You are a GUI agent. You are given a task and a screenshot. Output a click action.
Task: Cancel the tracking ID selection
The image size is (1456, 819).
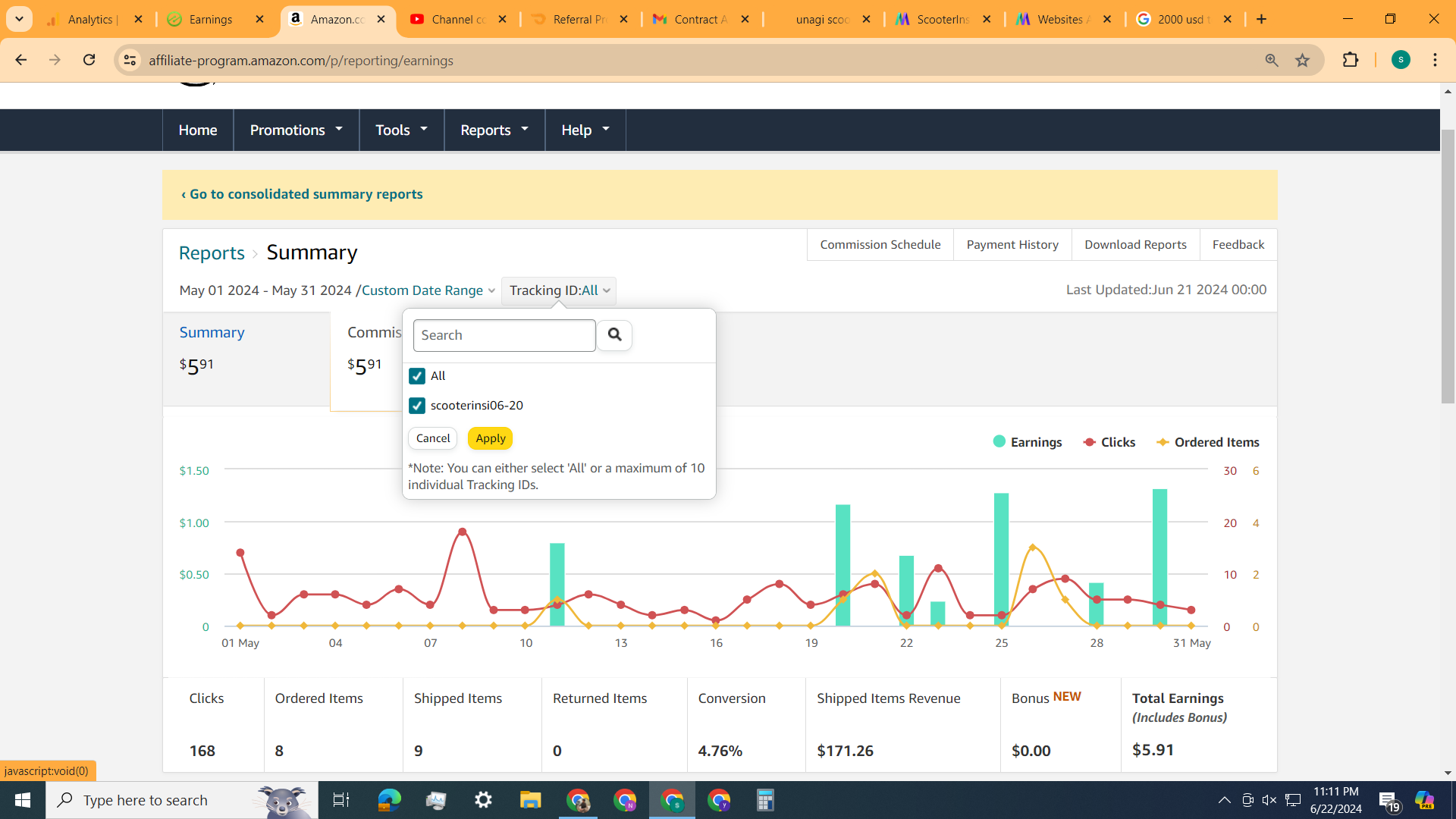pyautogui.click(x=433, y=438)
